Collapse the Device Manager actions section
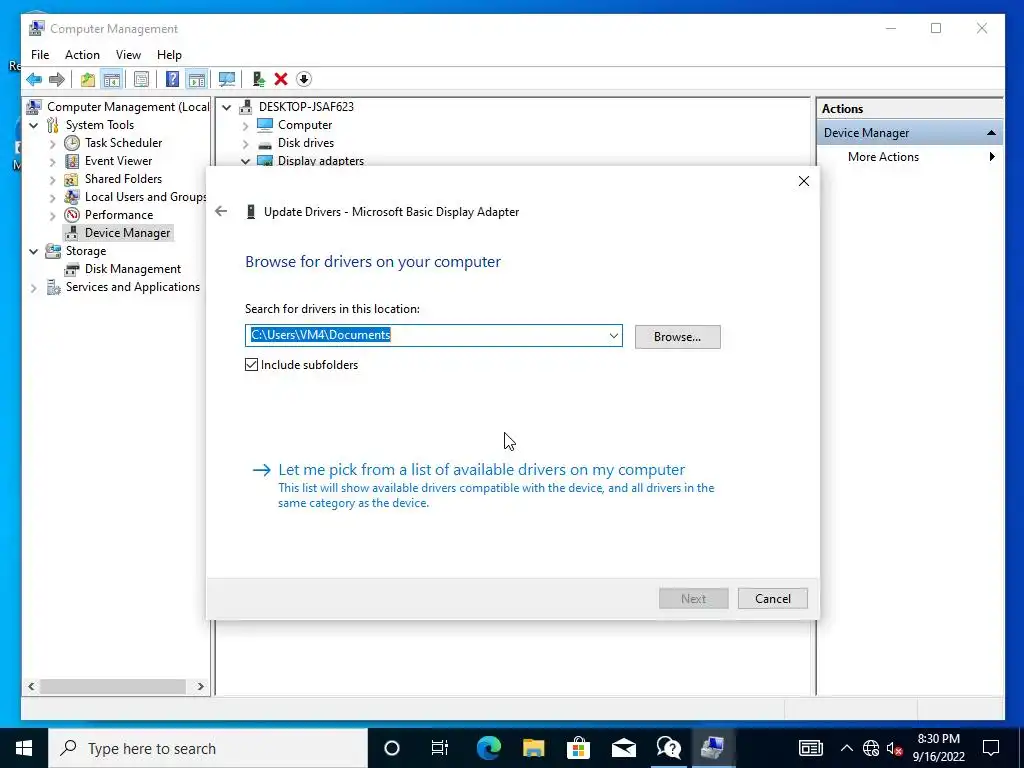 point(991,133)
